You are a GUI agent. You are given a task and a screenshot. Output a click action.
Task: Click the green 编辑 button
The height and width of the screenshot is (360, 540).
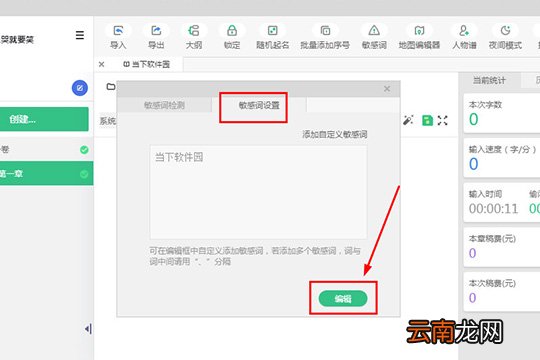343,298
